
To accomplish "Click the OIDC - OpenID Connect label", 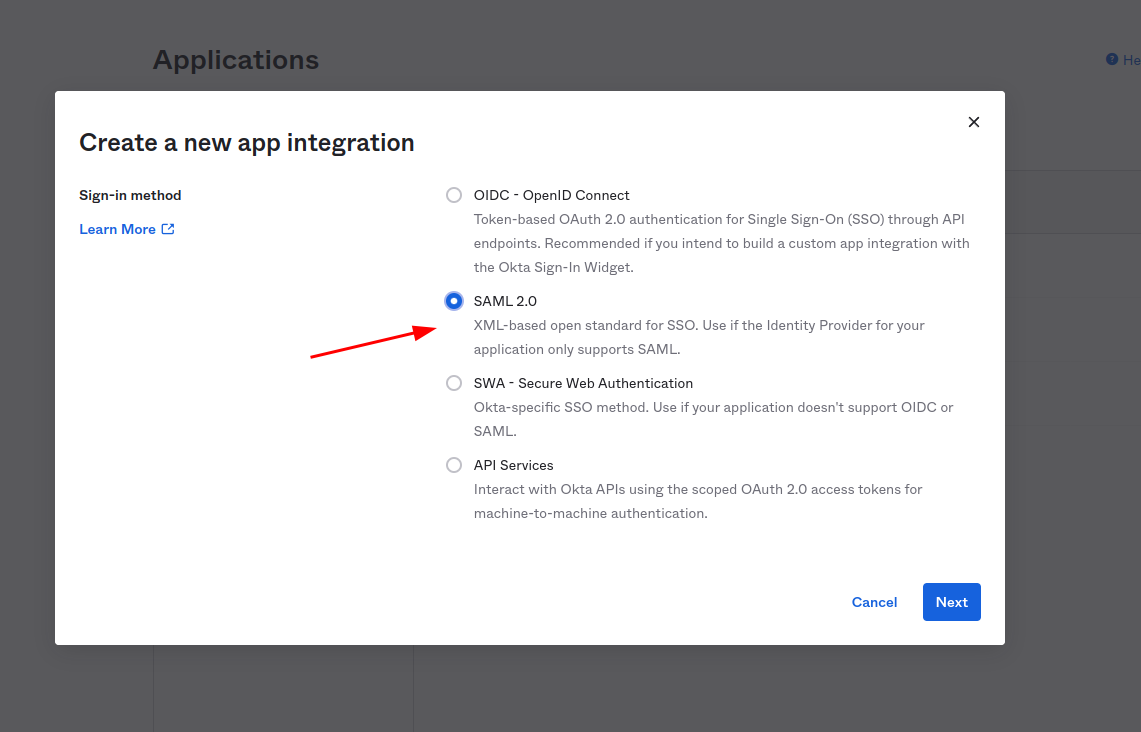I will point(551,195).
